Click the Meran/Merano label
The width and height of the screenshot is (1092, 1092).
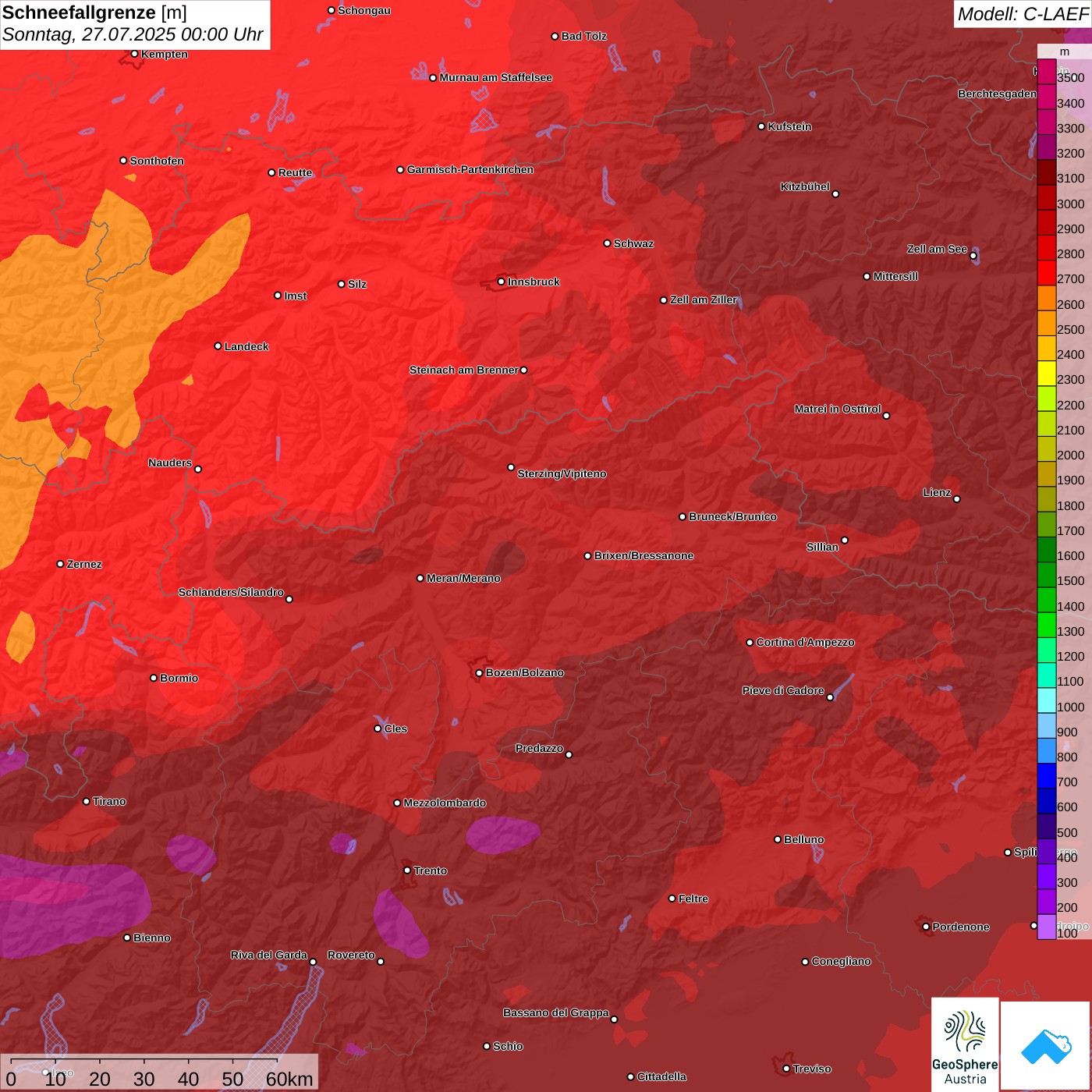pyautogui.click(x=464, y=579)
